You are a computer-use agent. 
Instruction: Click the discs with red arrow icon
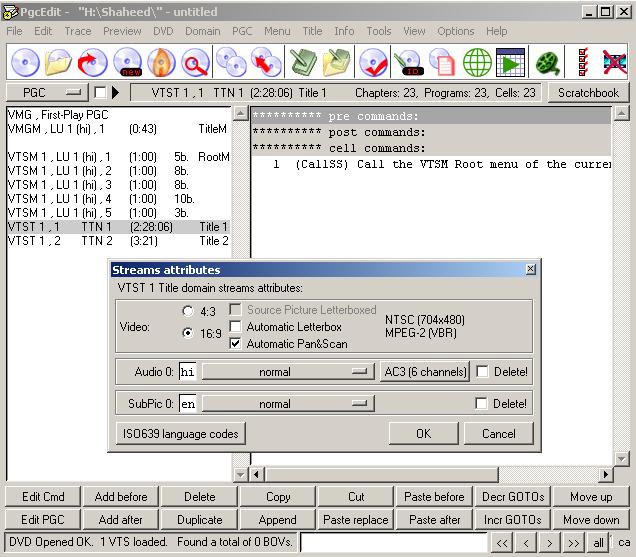coord(266,62)
